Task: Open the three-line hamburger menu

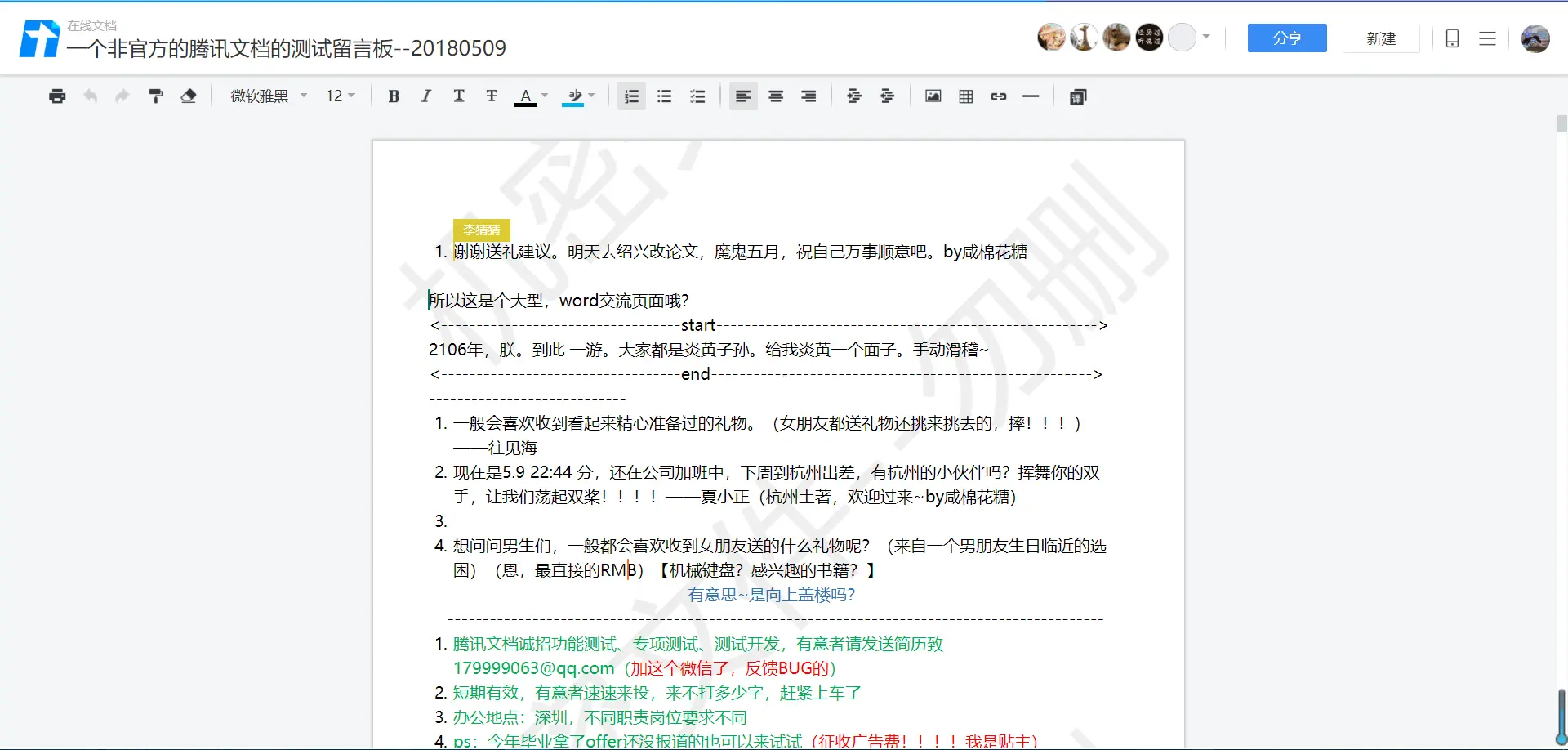Action: pos(1487,38)
